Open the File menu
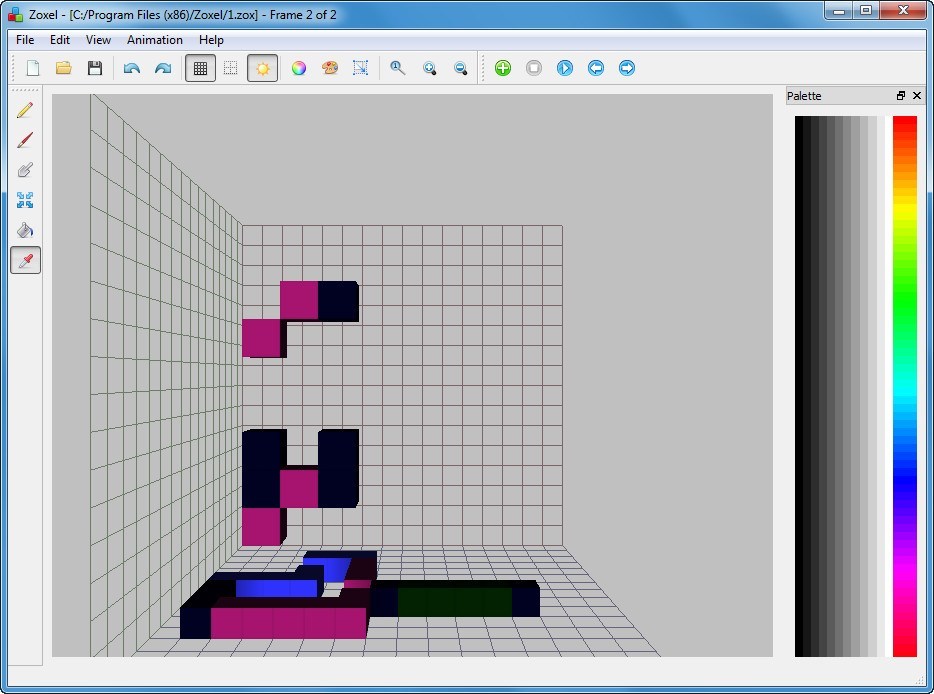 25,40
